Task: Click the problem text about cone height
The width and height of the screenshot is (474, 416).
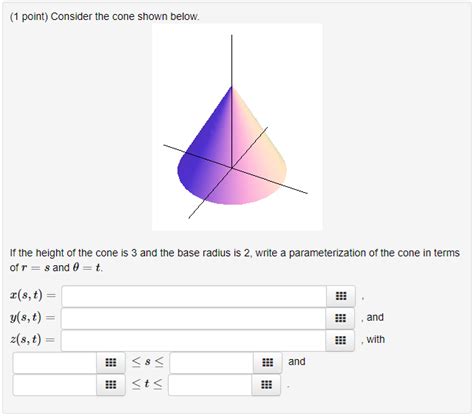Action: pos(235,260)
